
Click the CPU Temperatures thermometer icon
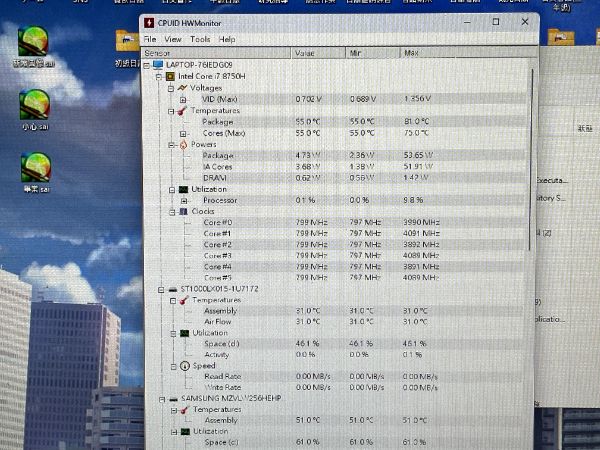(x=183, y=111)
